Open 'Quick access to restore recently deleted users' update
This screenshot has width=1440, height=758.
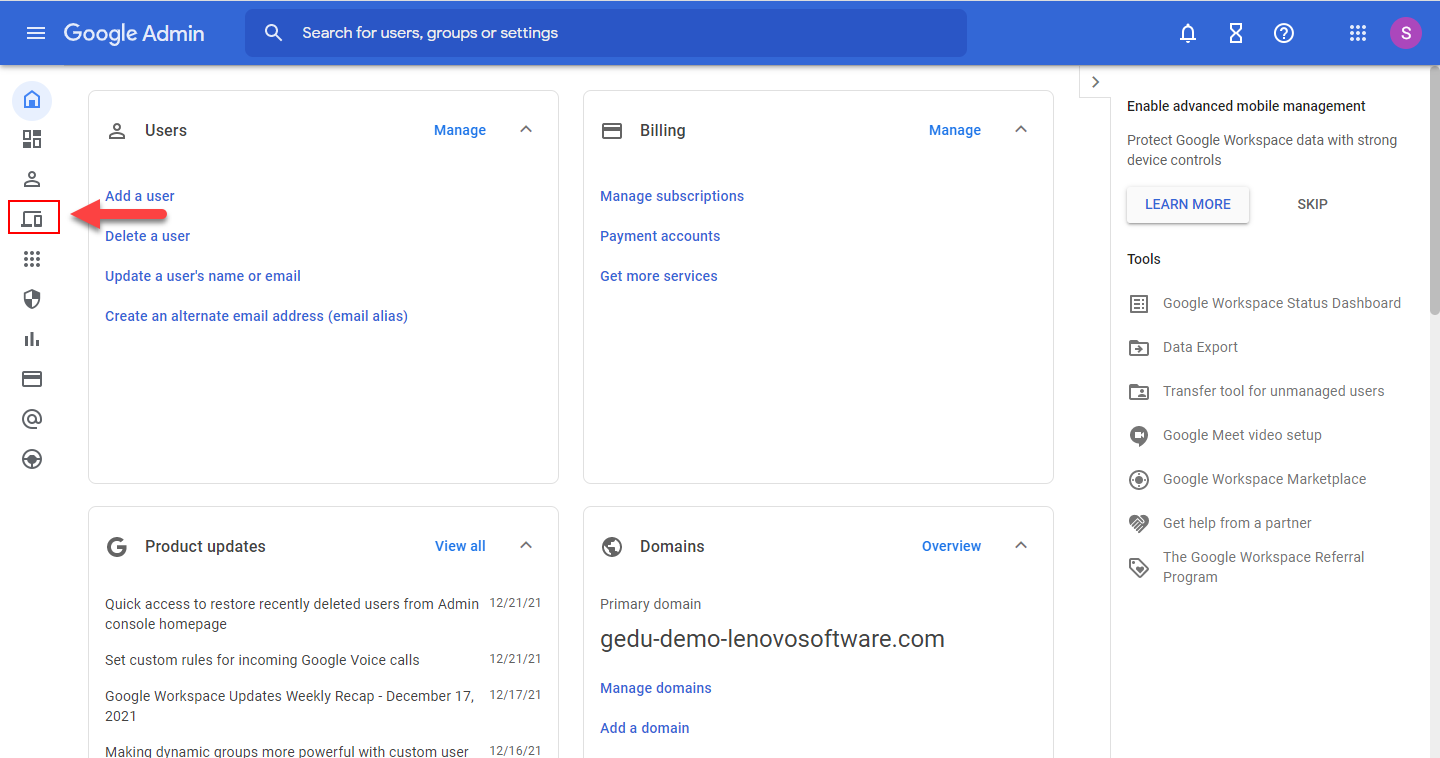(292, 614)
